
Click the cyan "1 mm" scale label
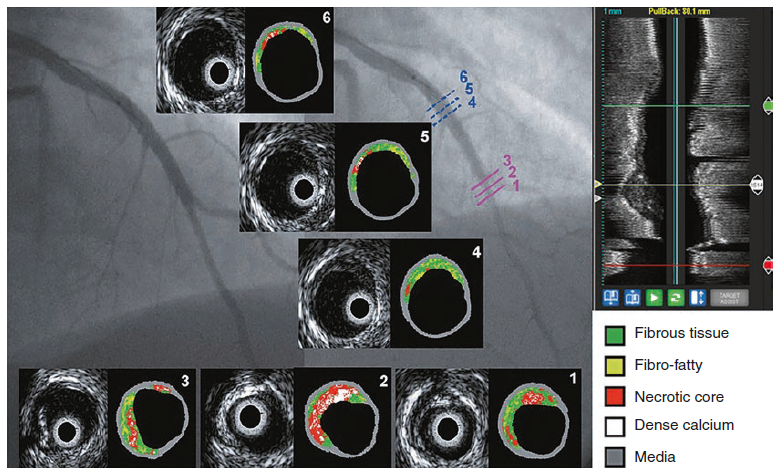(x=613, y=11)
